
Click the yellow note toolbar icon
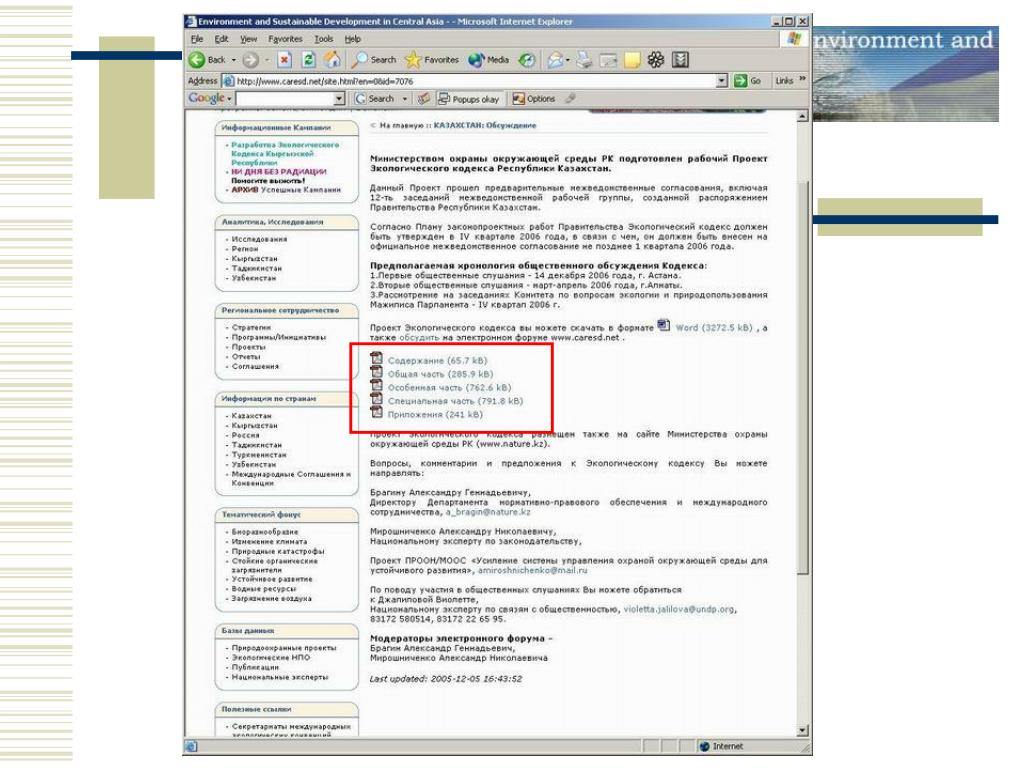pyautogui.click(x=632, y=60)
